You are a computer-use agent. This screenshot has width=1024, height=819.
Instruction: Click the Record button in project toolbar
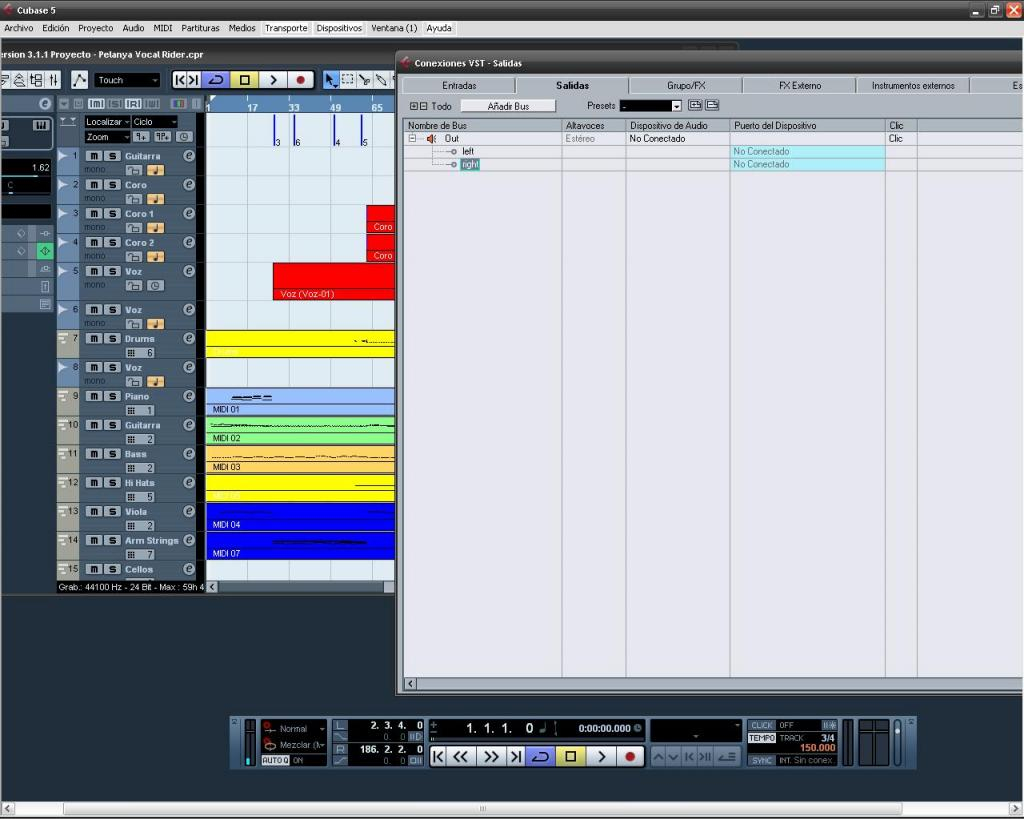(x=300, y=80)
